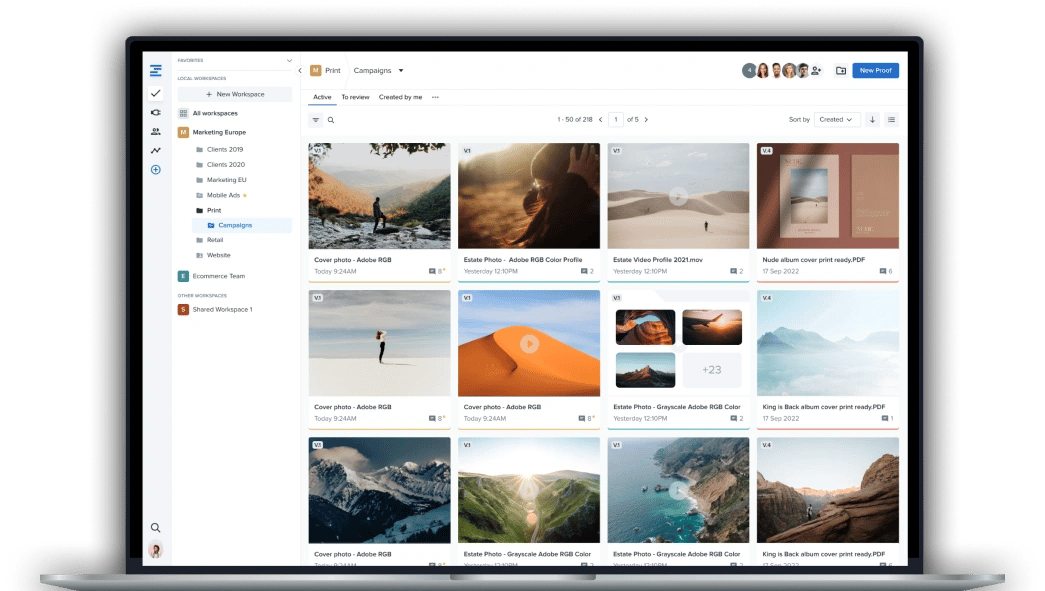Click the circled plus icon in left rail

click(x=155, y=170)
